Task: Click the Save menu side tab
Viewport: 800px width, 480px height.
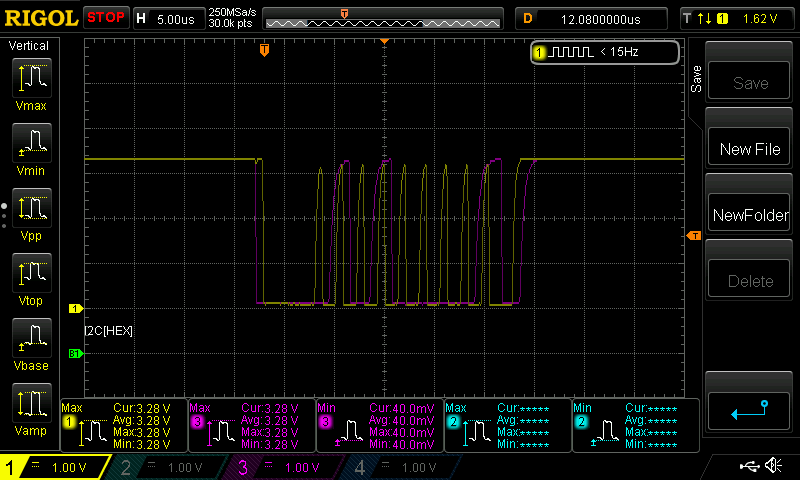Action: (x=696, y=79)
